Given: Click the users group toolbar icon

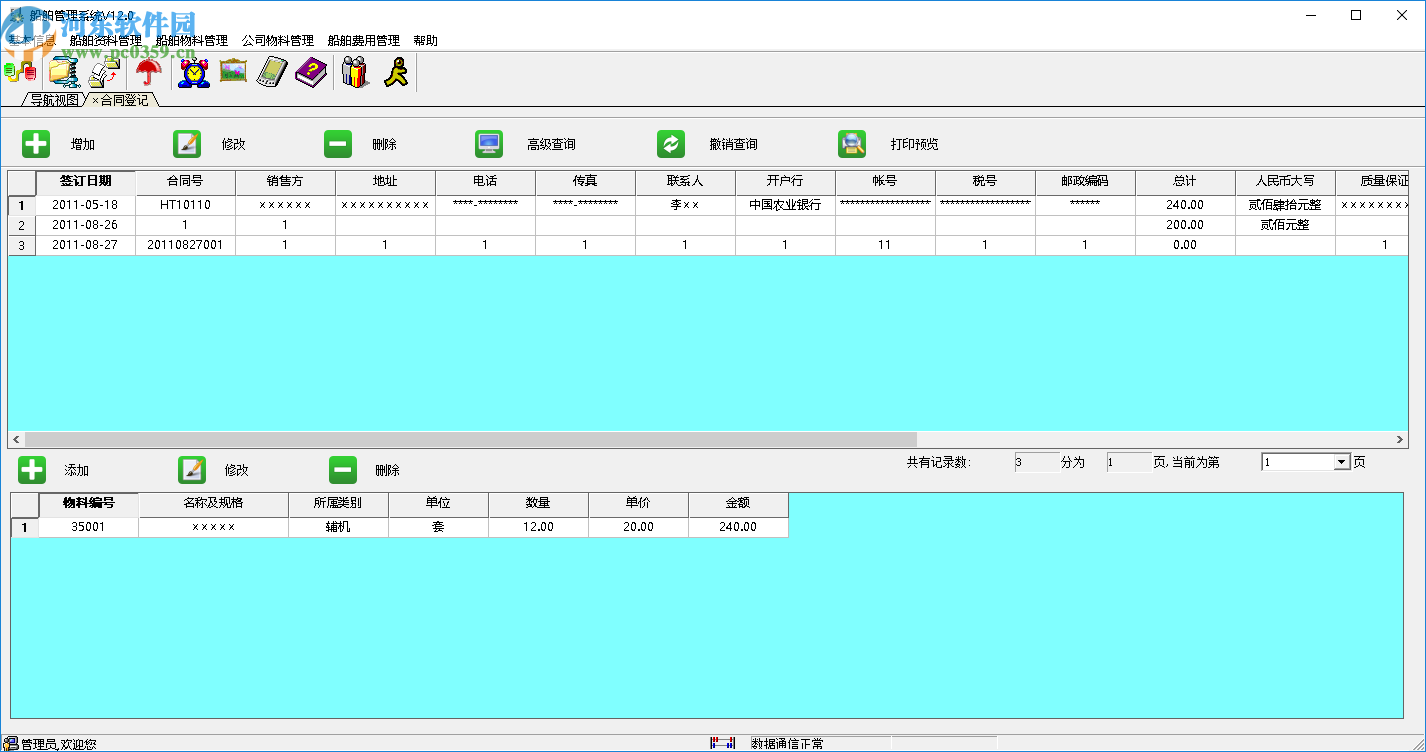Looking at the screenshot, I should coord(355,72).
